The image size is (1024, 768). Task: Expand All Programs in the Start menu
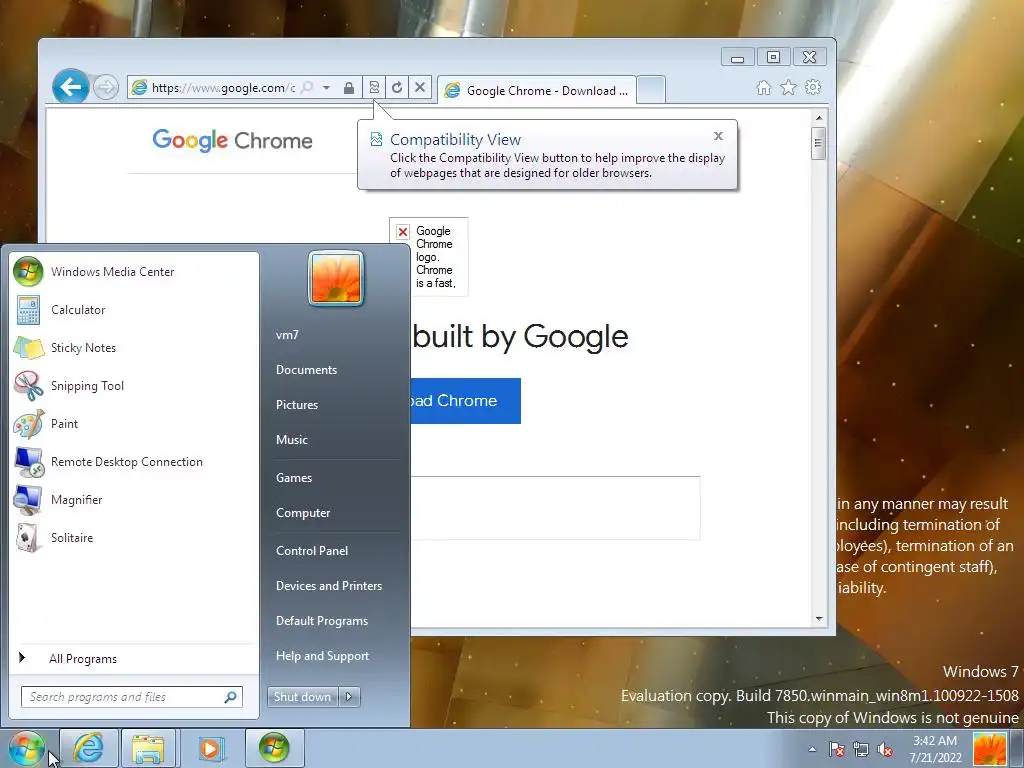pos(134,658)
